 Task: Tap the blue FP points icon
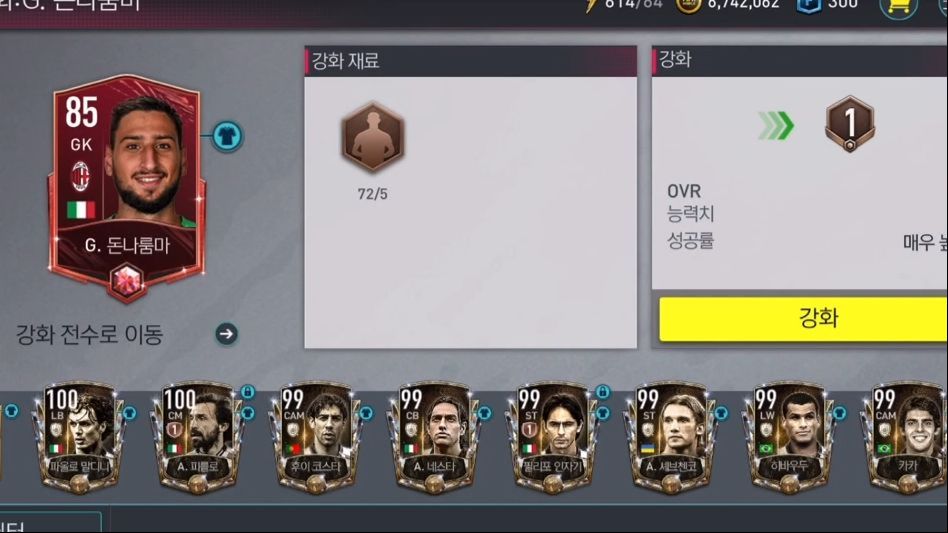(808, 5)
